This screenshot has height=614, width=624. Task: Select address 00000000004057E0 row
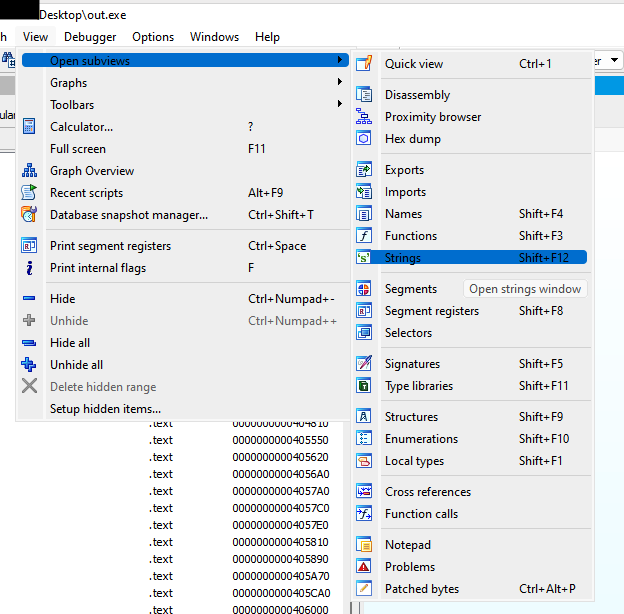pyautogui.click(x=280, y=525)
